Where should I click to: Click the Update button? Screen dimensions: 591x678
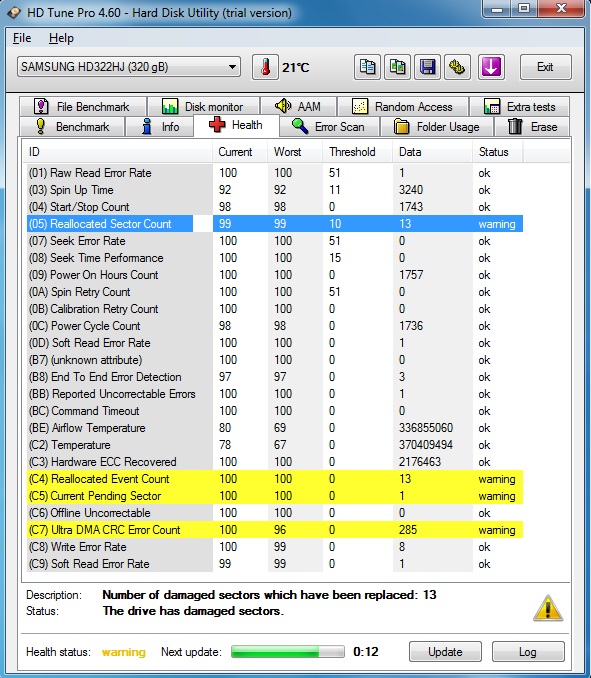tap(445, 652)
